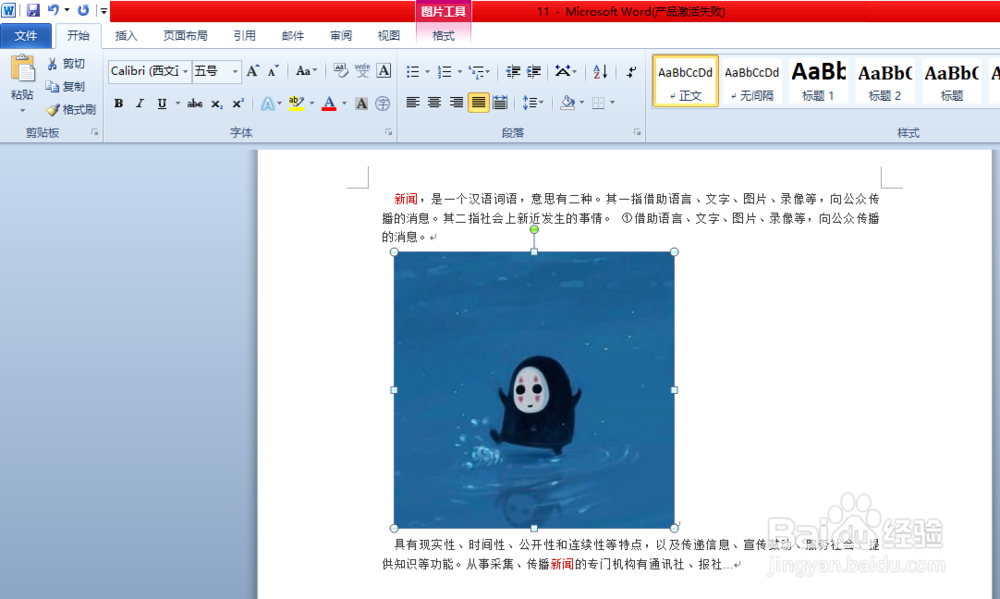Open the font size 五号 dropdown

235,71
